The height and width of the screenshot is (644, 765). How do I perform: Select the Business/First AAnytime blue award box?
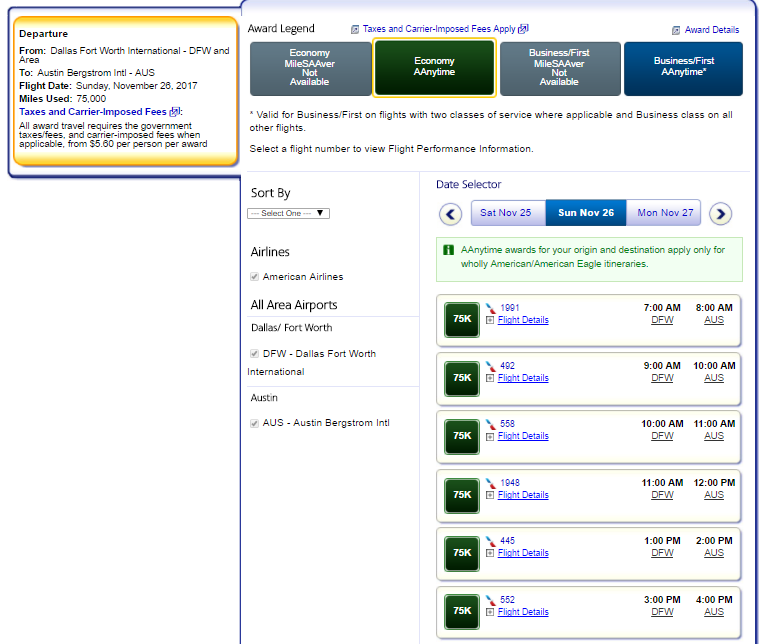coord(682,68)
